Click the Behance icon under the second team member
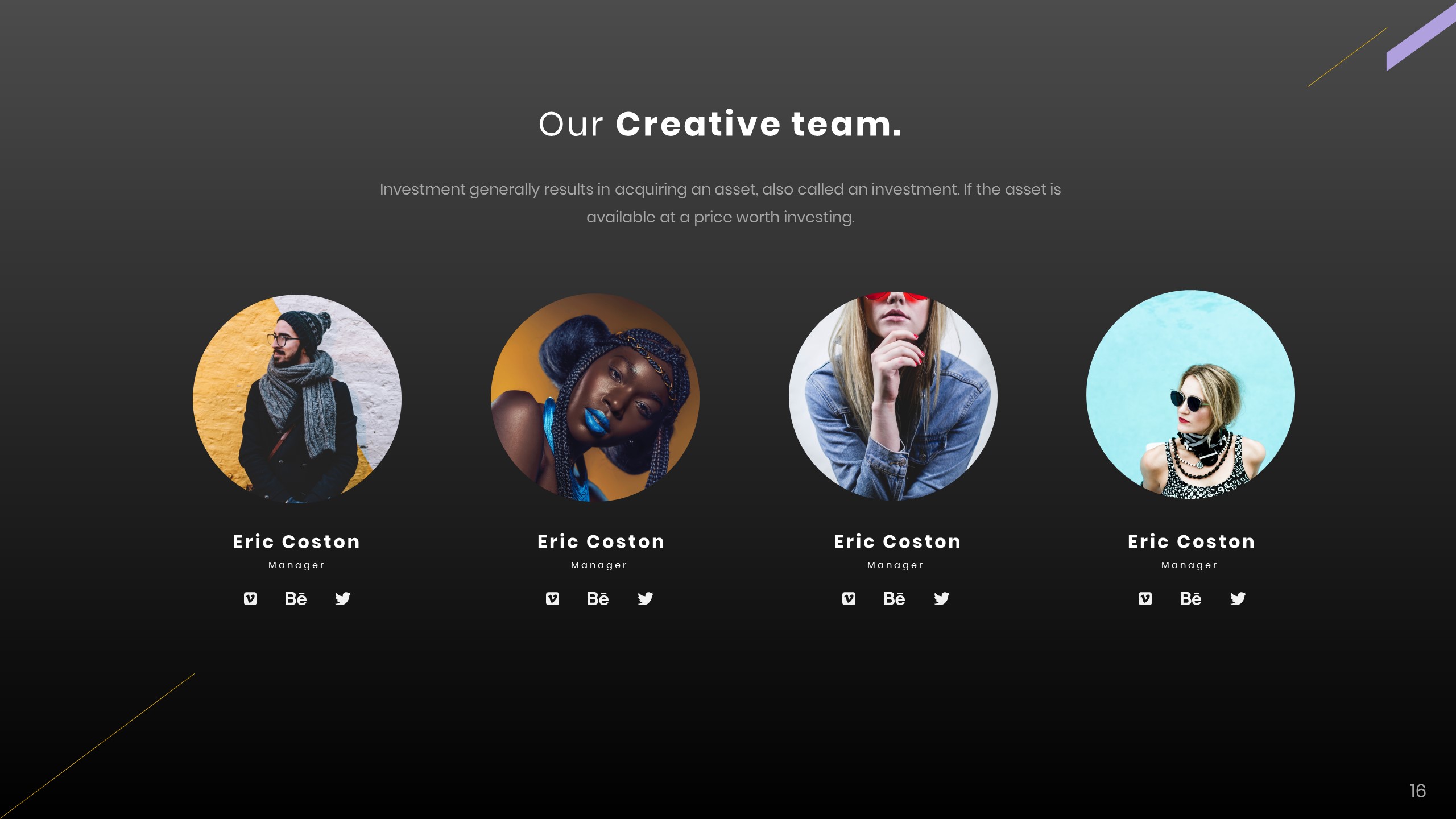 [598, 598]
